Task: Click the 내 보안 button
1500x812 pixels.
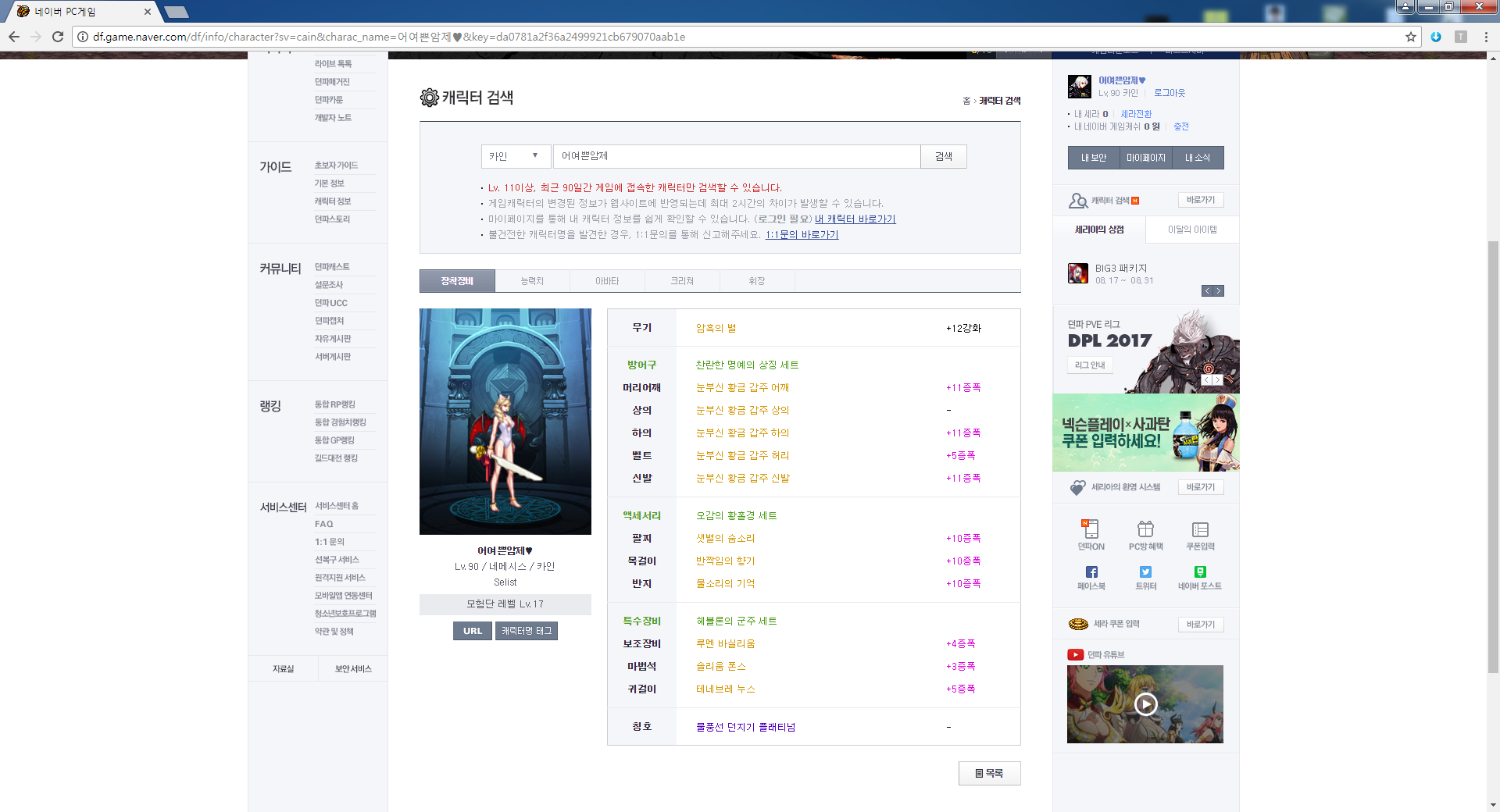Action: 1094,158
